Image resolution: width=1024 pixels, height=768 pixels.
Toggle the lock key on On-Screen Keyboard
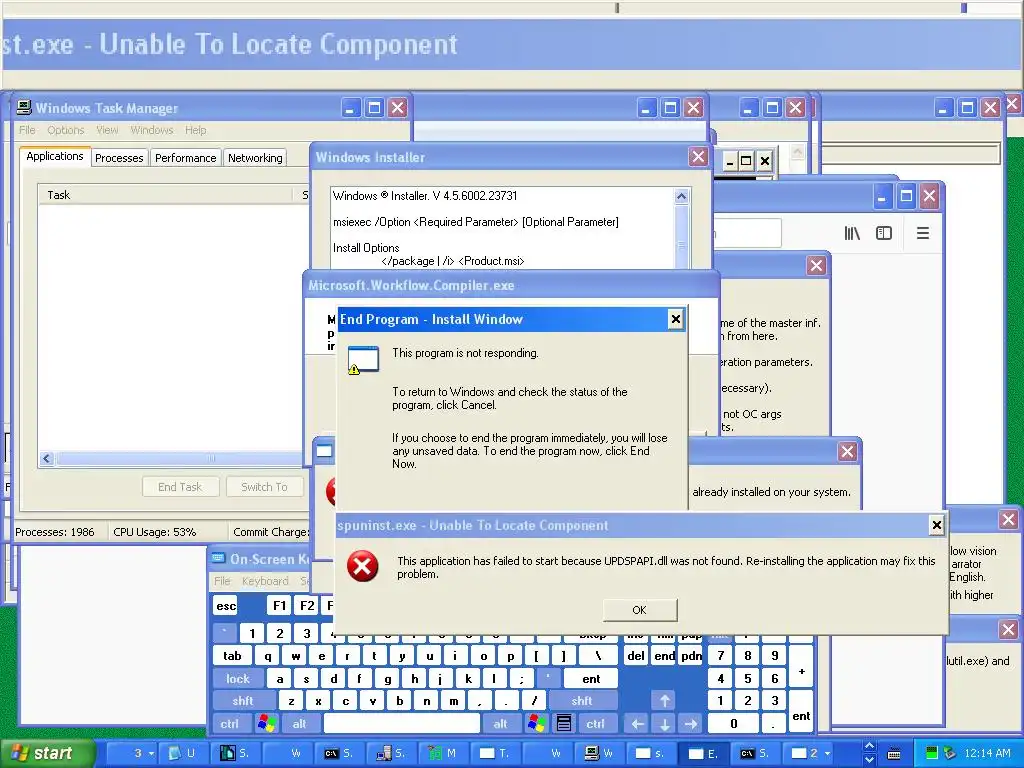click(238, 679)
